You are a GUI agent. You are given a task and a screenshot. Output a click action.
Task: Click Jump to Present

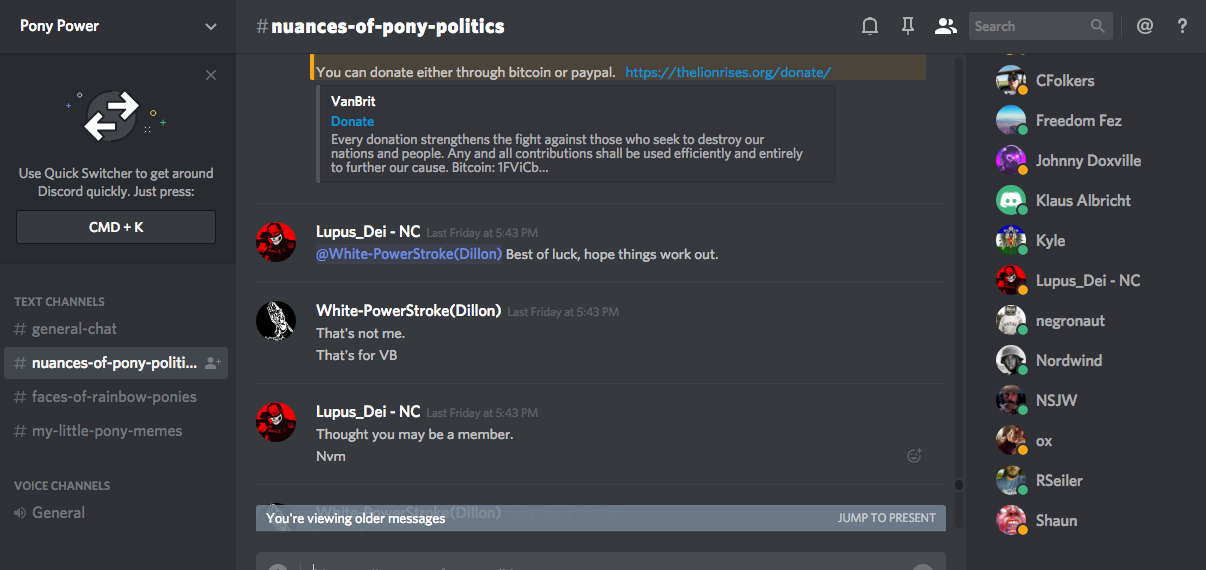[x=886, y=518]
